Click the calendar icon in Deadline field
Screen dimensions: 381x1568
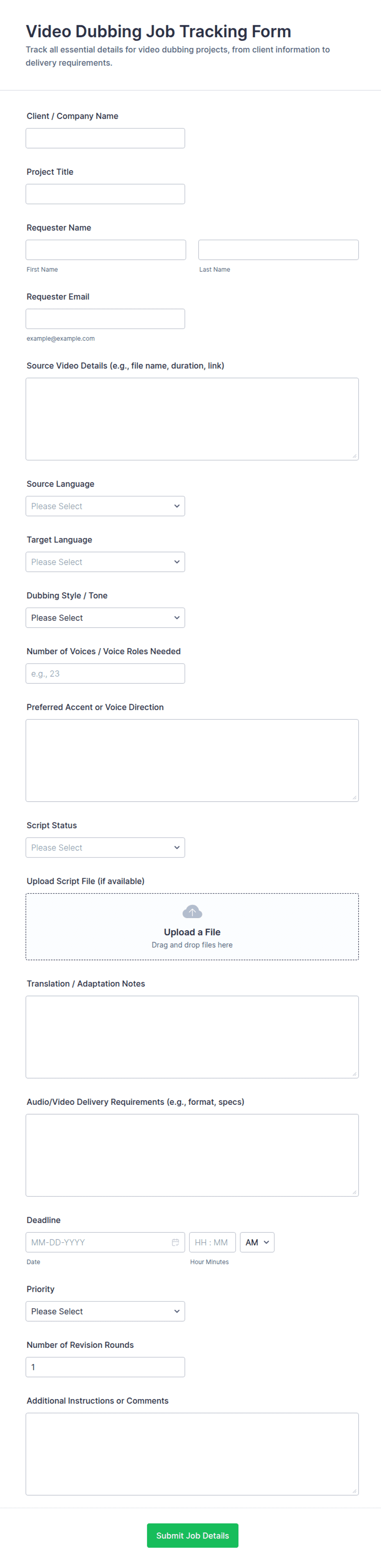176,1242
